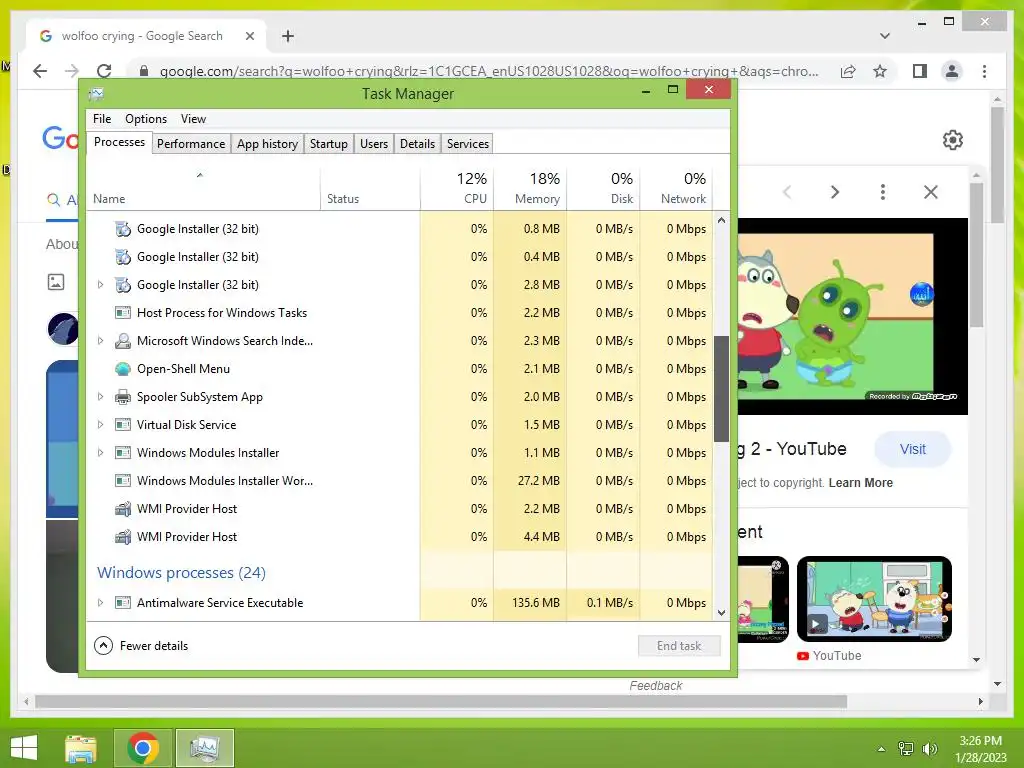The image size is (1024, 768).
Task: Click the Task Manager title bar icon
Action: coord(96,94)
